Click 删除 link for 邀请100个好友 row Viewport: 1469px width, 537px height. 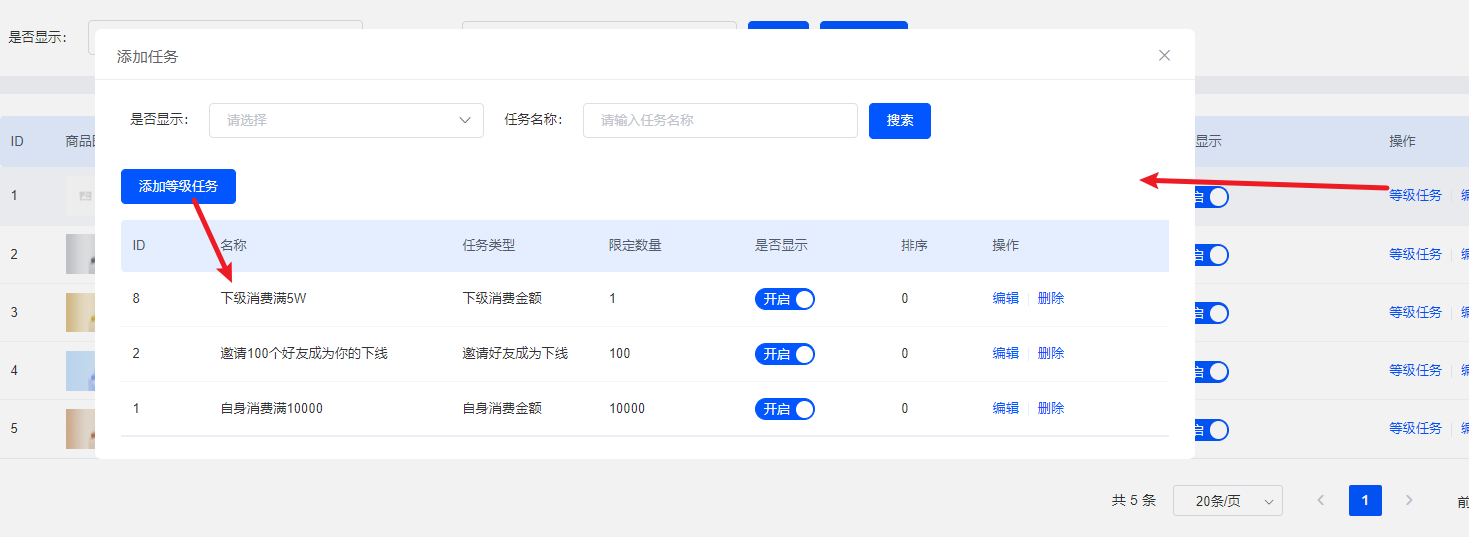coord(1051,353)
